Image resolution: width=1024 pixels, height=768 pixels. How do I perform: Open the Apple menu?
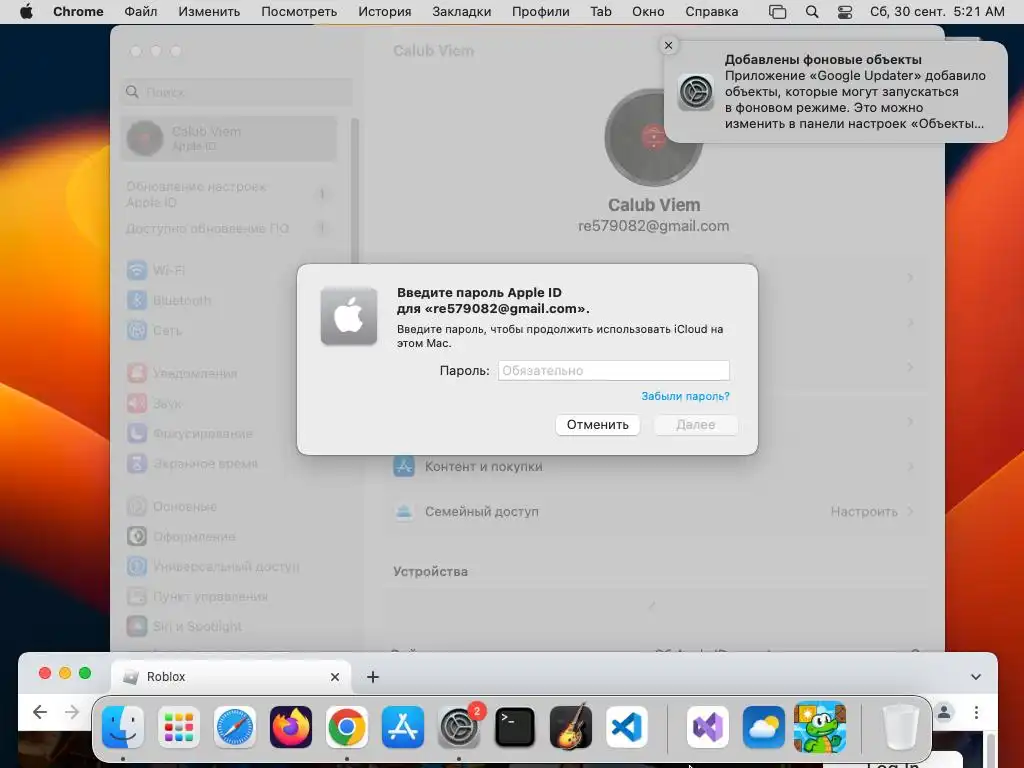tap(26, 12)
